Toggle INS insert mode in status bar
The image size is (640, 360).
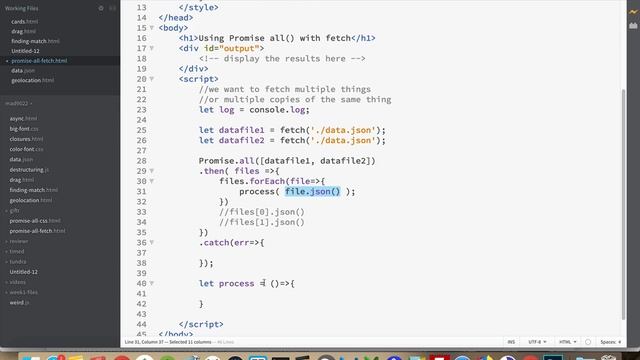click(x=511, y=342)
